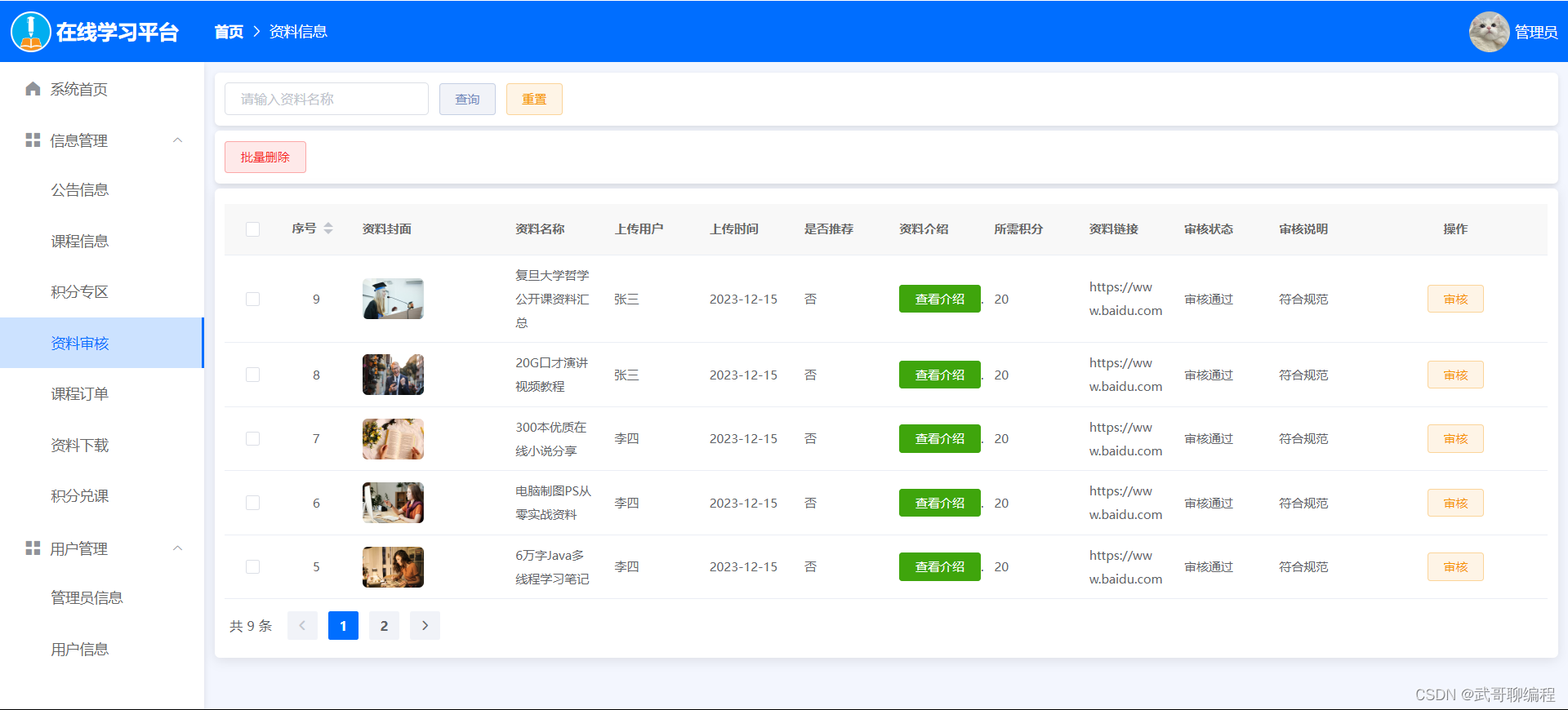Image resolution: width=1568 pixels, height=710 pixels.
Task: Open the book cover thumbnail in row 7
Action: coord(393,439)
